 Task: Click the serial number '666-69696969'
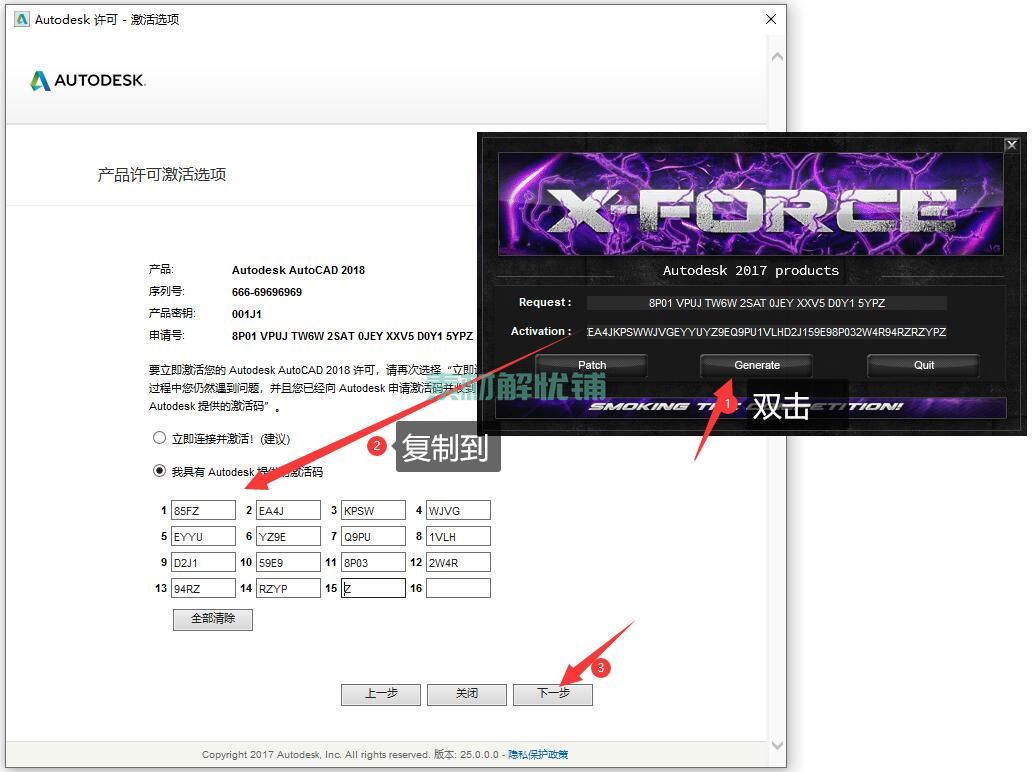tap(267, 292)
